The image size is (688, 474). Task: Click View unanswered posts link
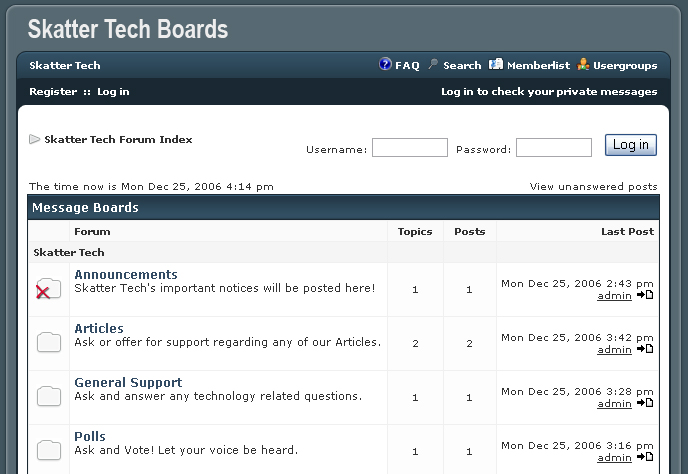pyautogui.click(x=593, y=186)
